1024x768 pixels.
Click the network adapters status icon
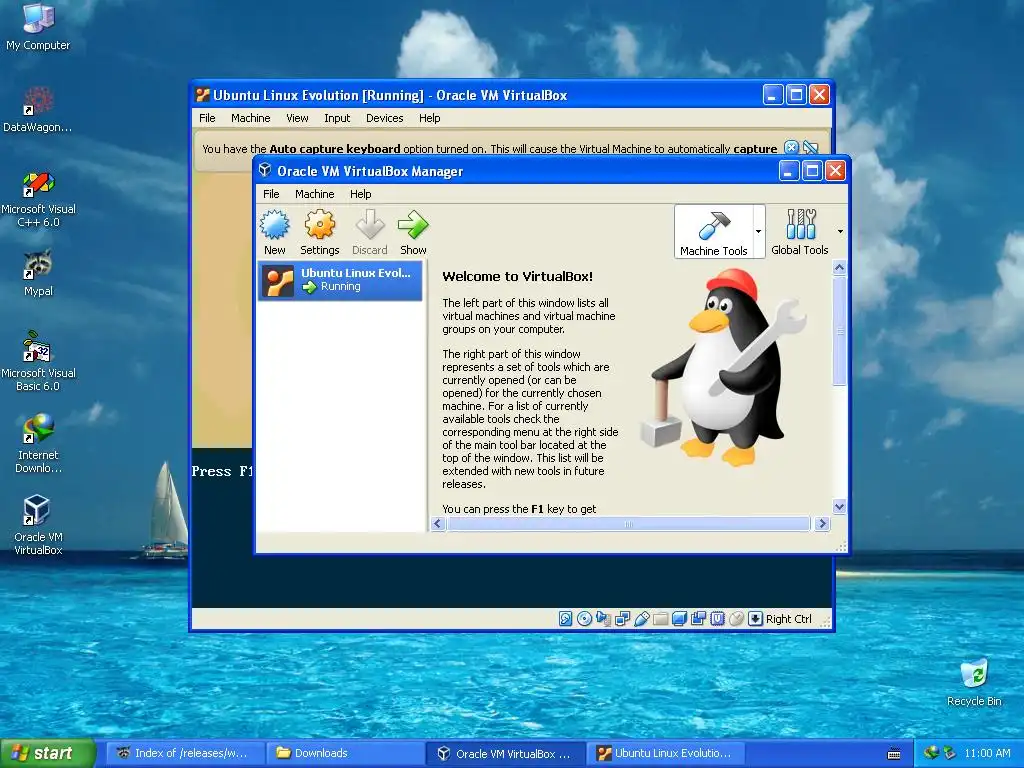tap(622, 618)
